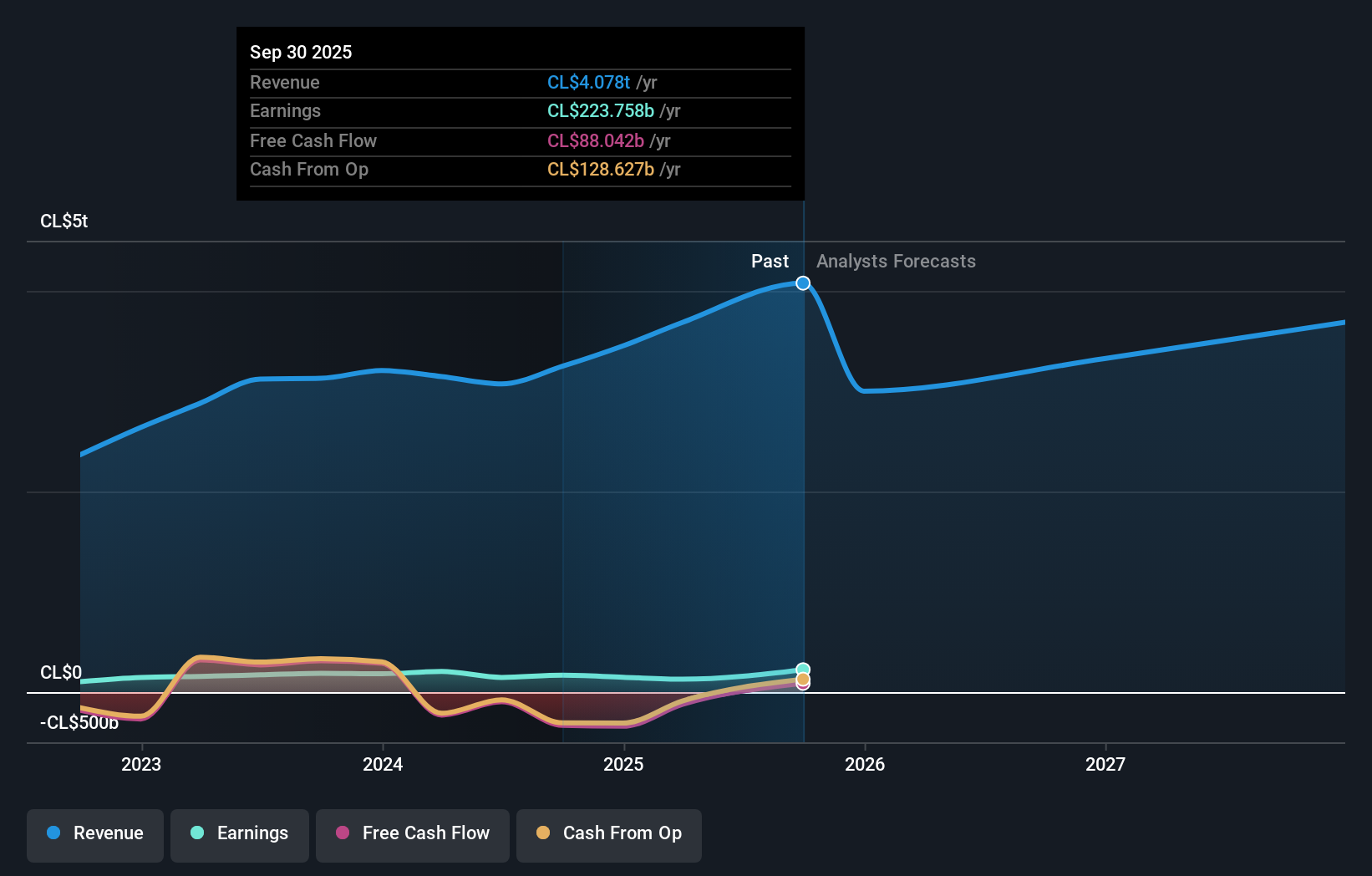The width and height of the screenshot is (1372, 876).
Task: Click the teal Earnings legend dot
Action: (196, 833)
